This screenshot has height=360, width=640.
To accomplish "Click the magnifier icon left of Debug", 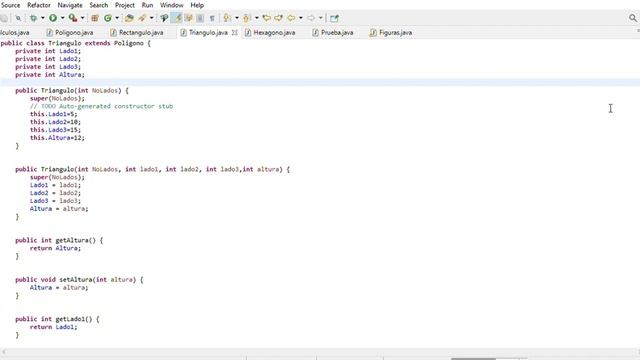I will pyautogui.click(x=18, y=18).
